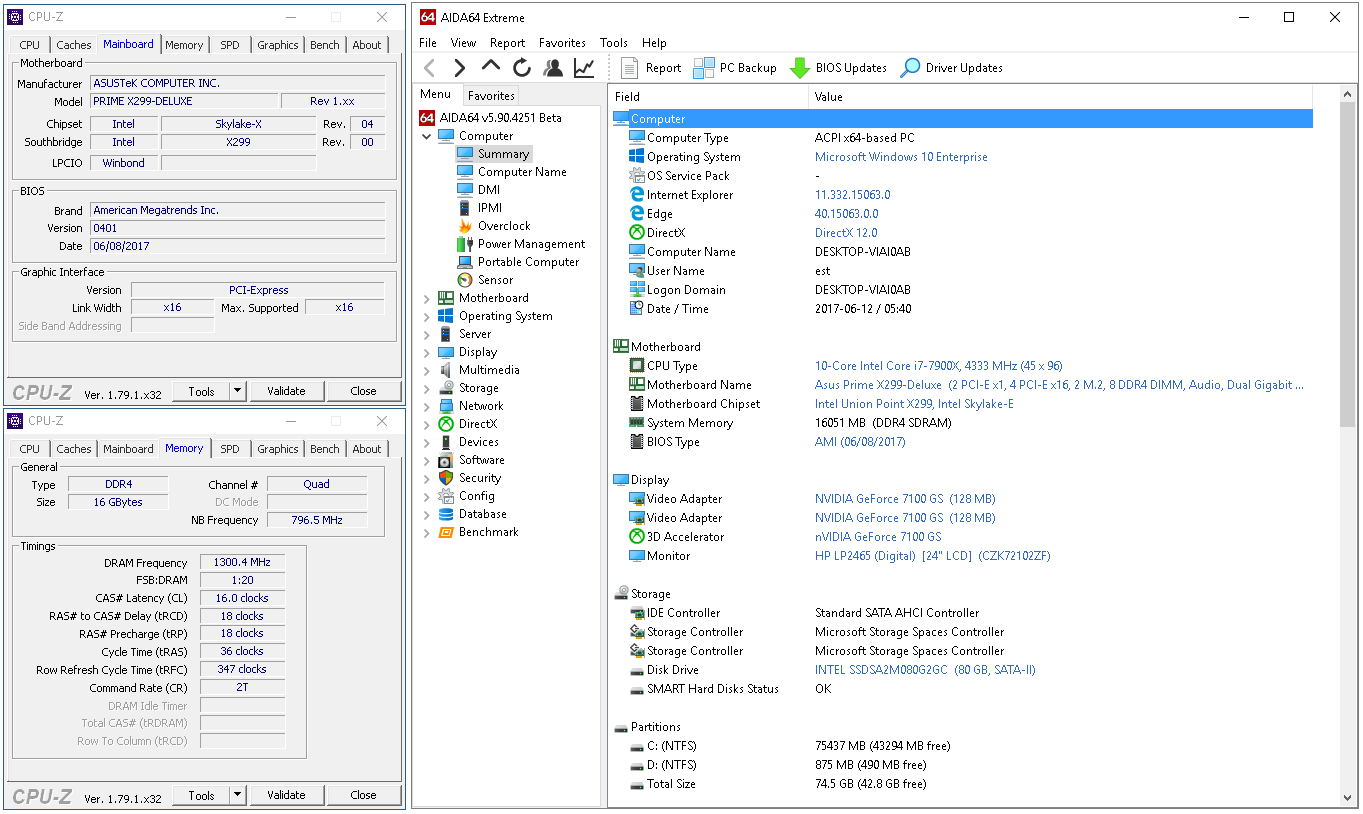Open the Asus Prime X299-Deluxe motherboard link
Screen dimensions: 1363x814
pos(1059,385)
